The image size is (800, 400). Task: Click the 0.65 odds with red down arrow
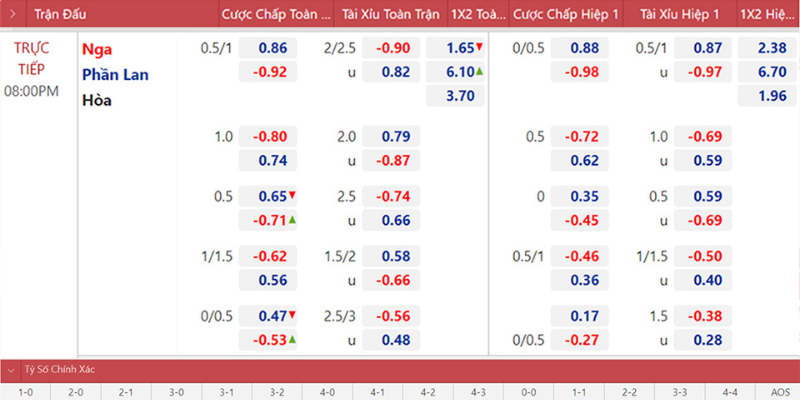click(271, 196)
